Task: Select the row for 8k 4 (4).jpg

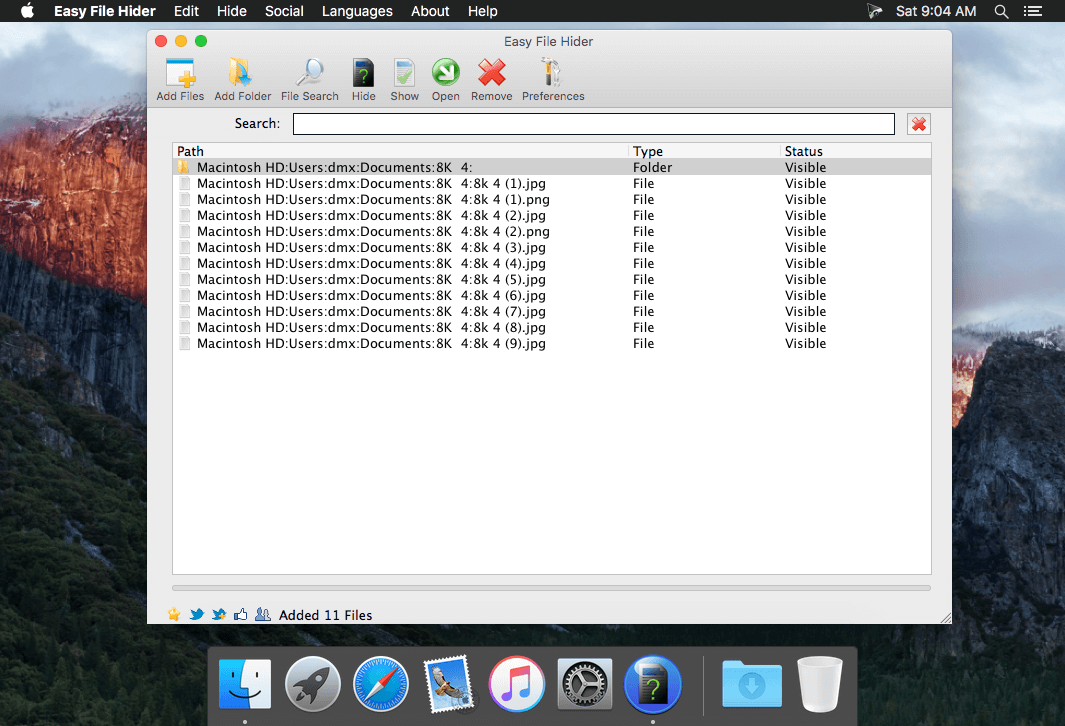Action: tap(552, 264)
